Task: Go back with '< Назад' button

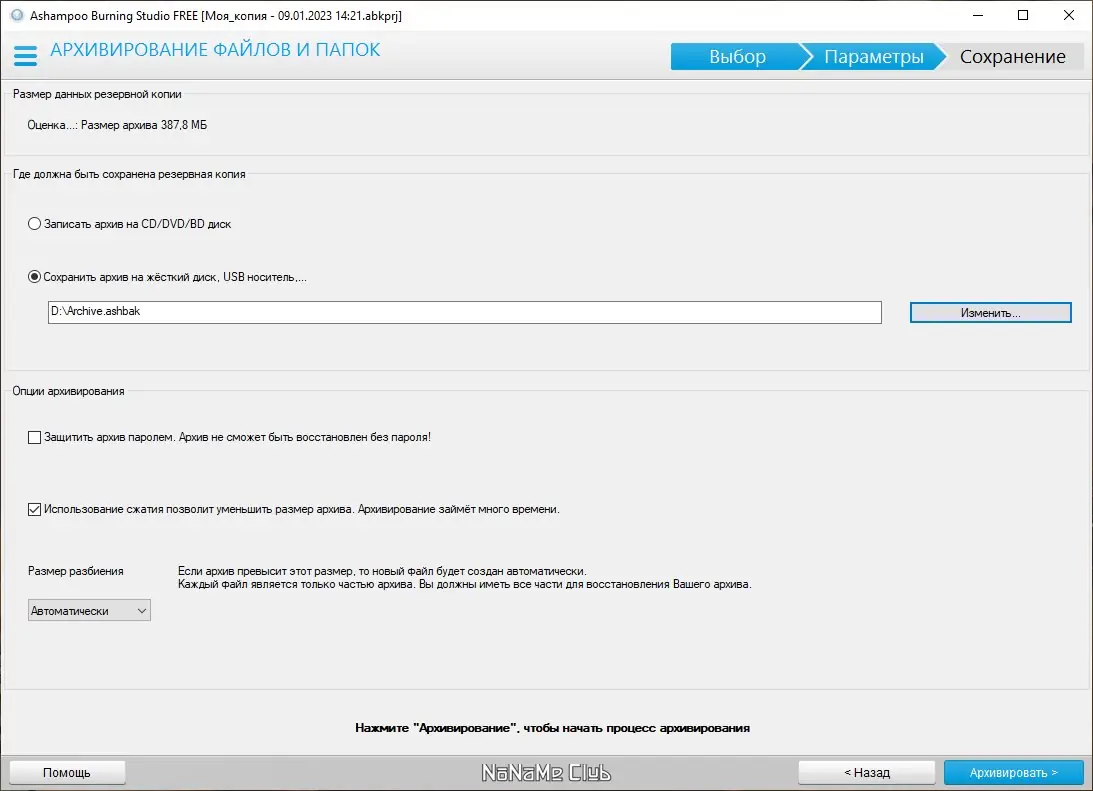Action: [x=866, y=772]
